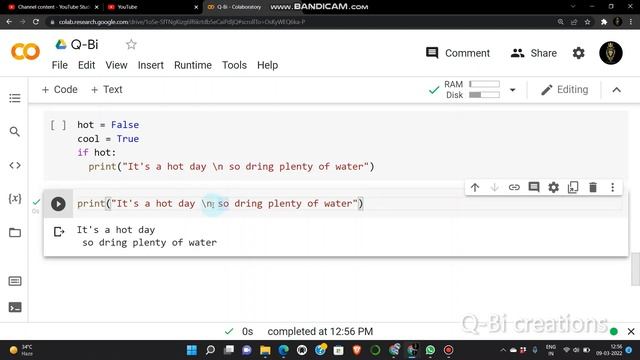Image resolution: width=640 pixels, height=360 pixels.
Task: Add a new Text cell
Action: point(107,89)
